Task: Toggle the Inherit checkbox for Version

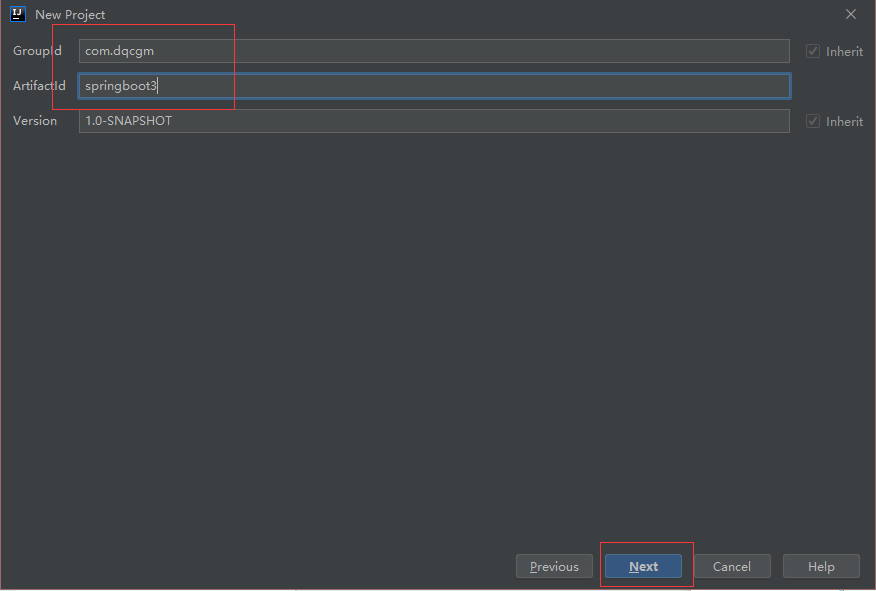Action: [x=812, y=121]
